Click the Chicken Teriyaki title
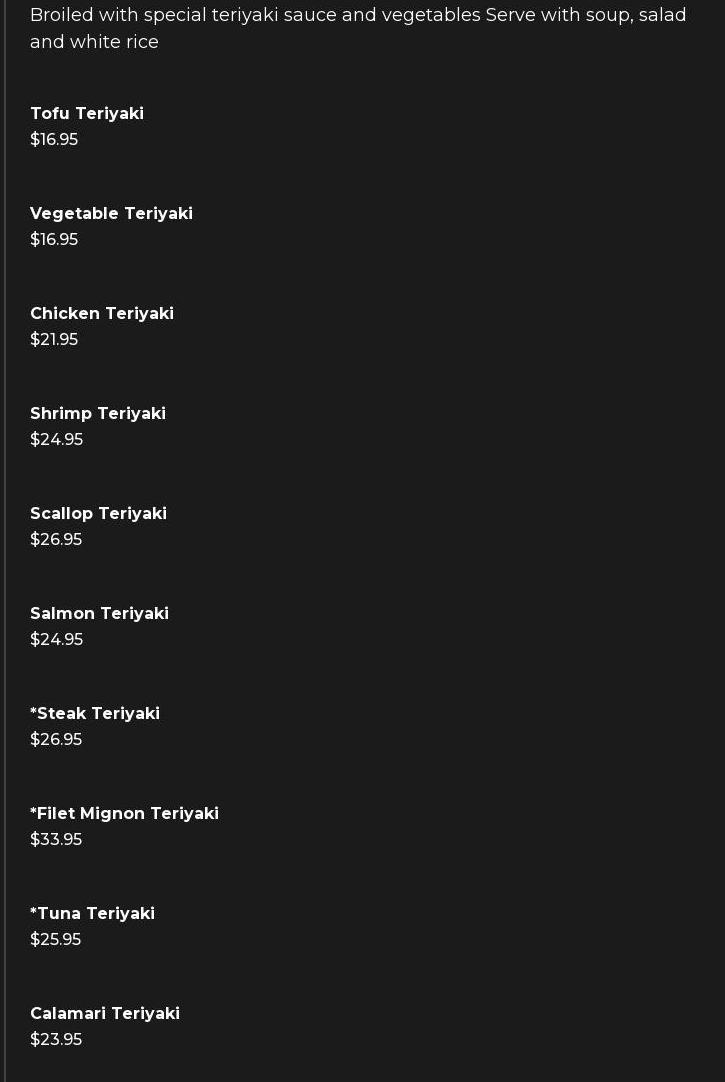The image size is (725, 1082). (x=102, y=314)
